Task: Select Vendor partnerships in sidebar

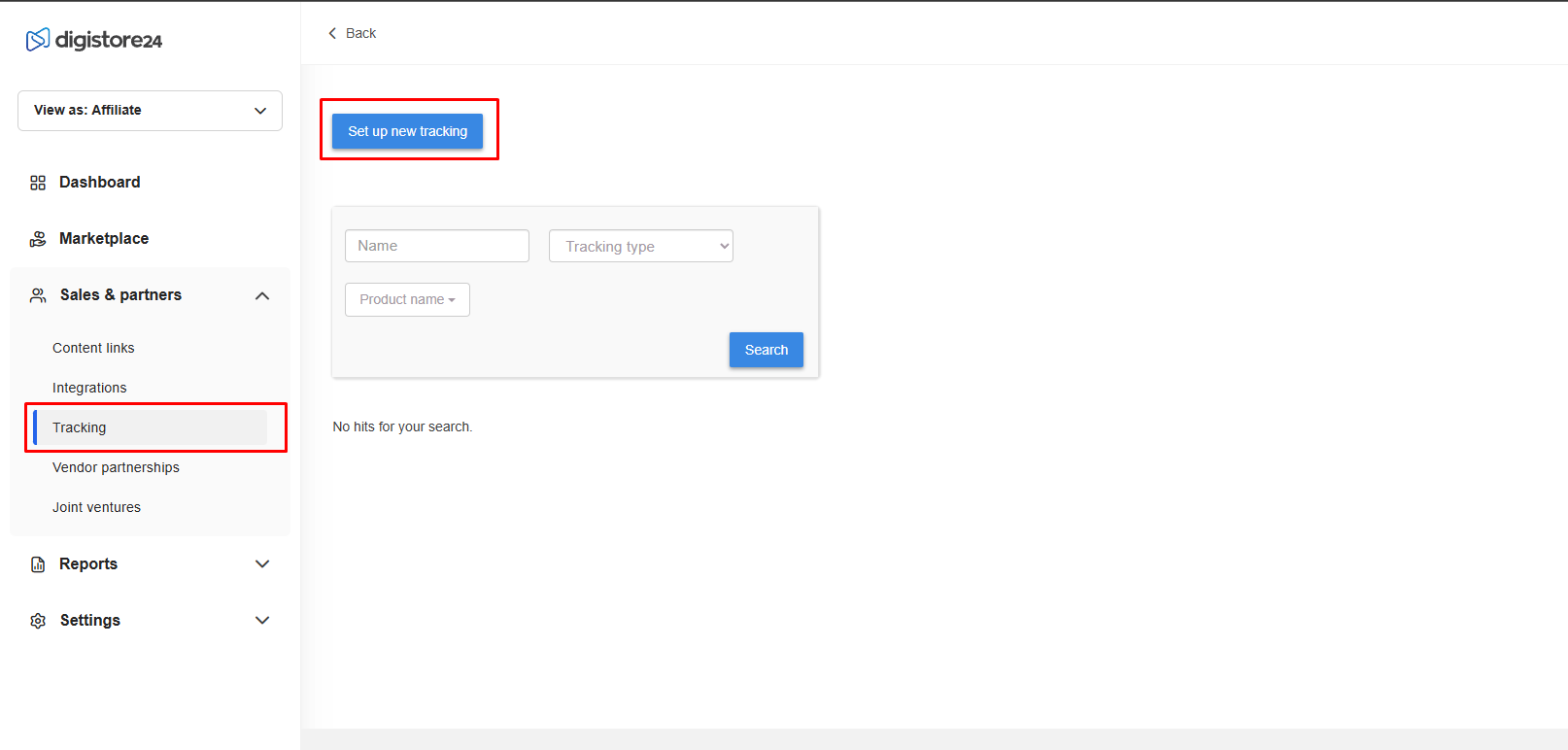Action: pos(116,467)
